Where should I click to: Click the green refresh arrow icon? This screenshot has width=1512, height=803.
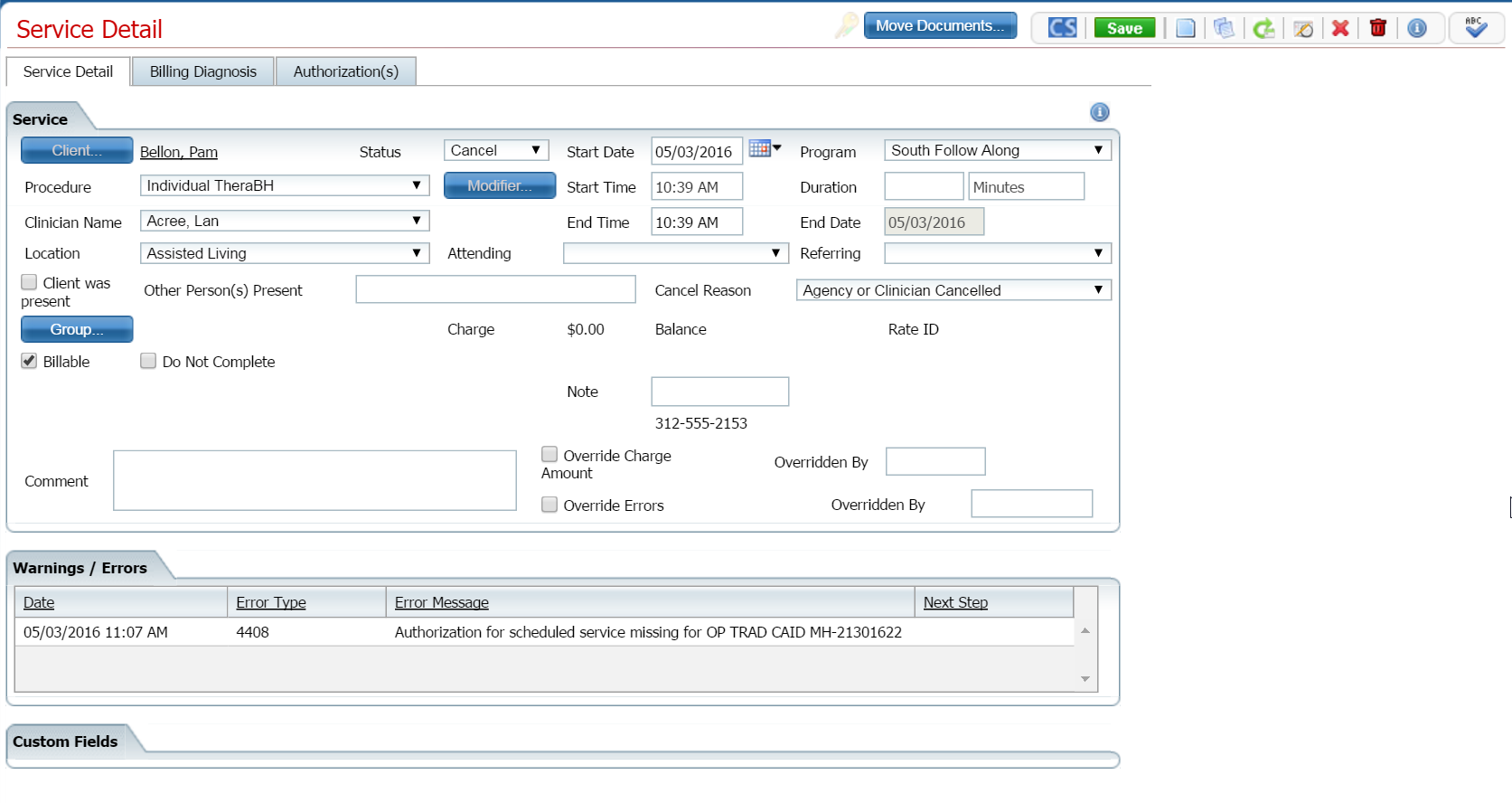click(1263, 28)
